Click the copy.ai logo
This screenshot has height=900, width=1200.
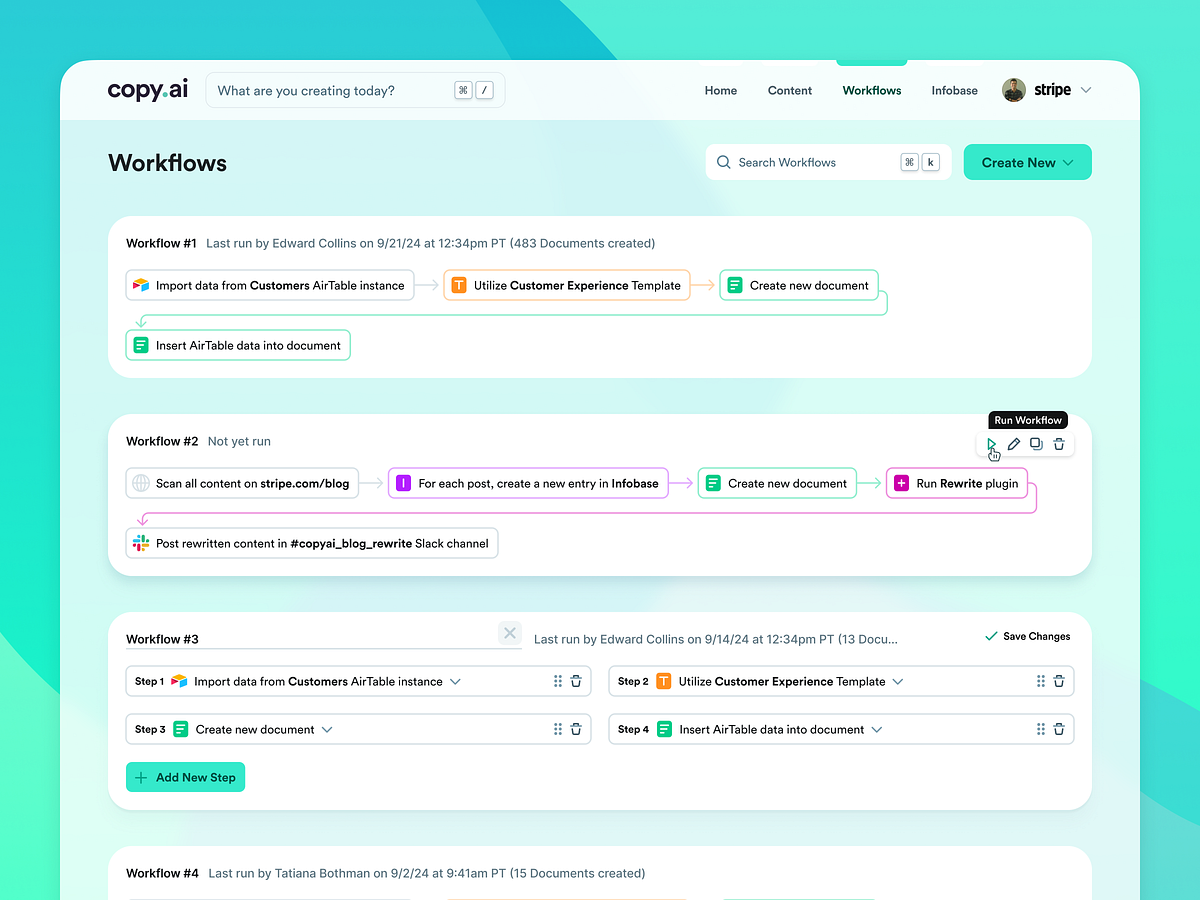point(147,90)
